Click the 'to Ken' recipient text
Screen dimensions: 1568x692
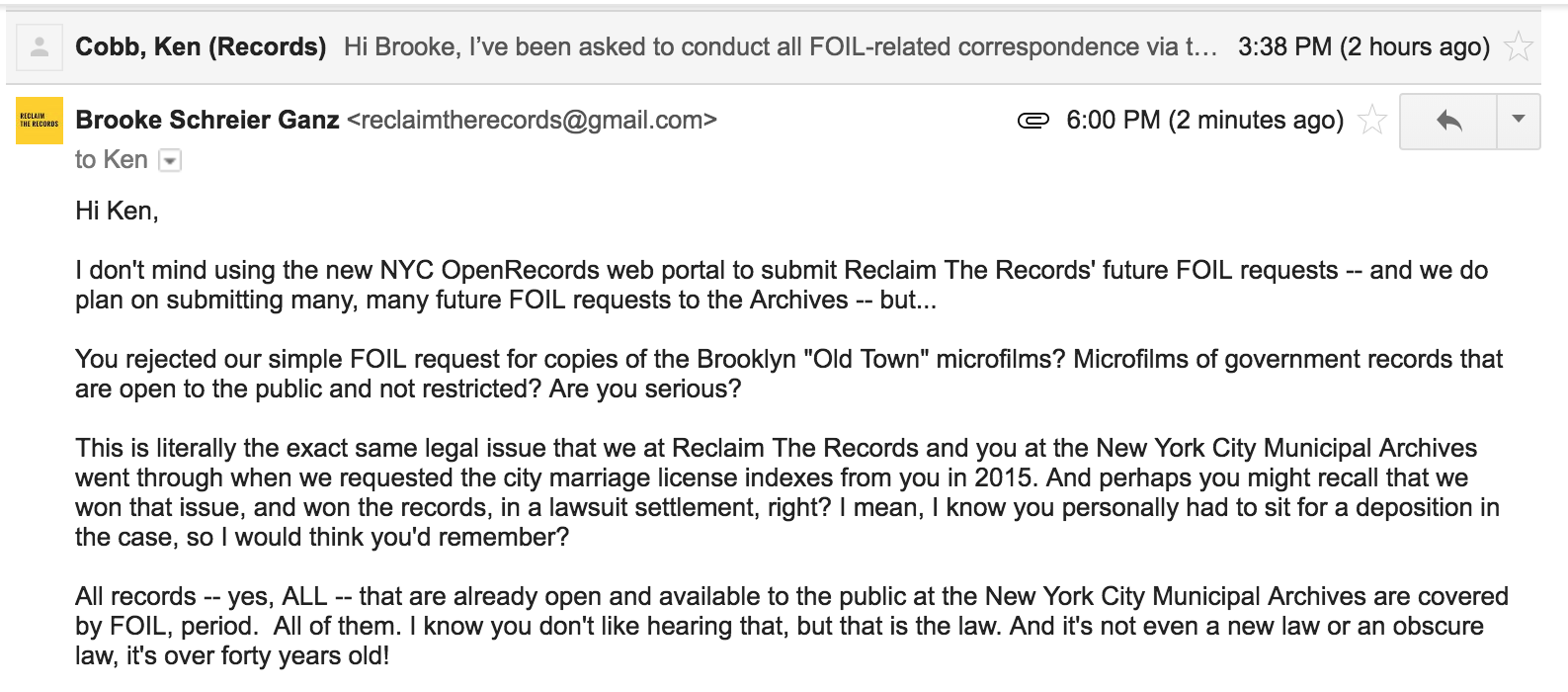111,160
